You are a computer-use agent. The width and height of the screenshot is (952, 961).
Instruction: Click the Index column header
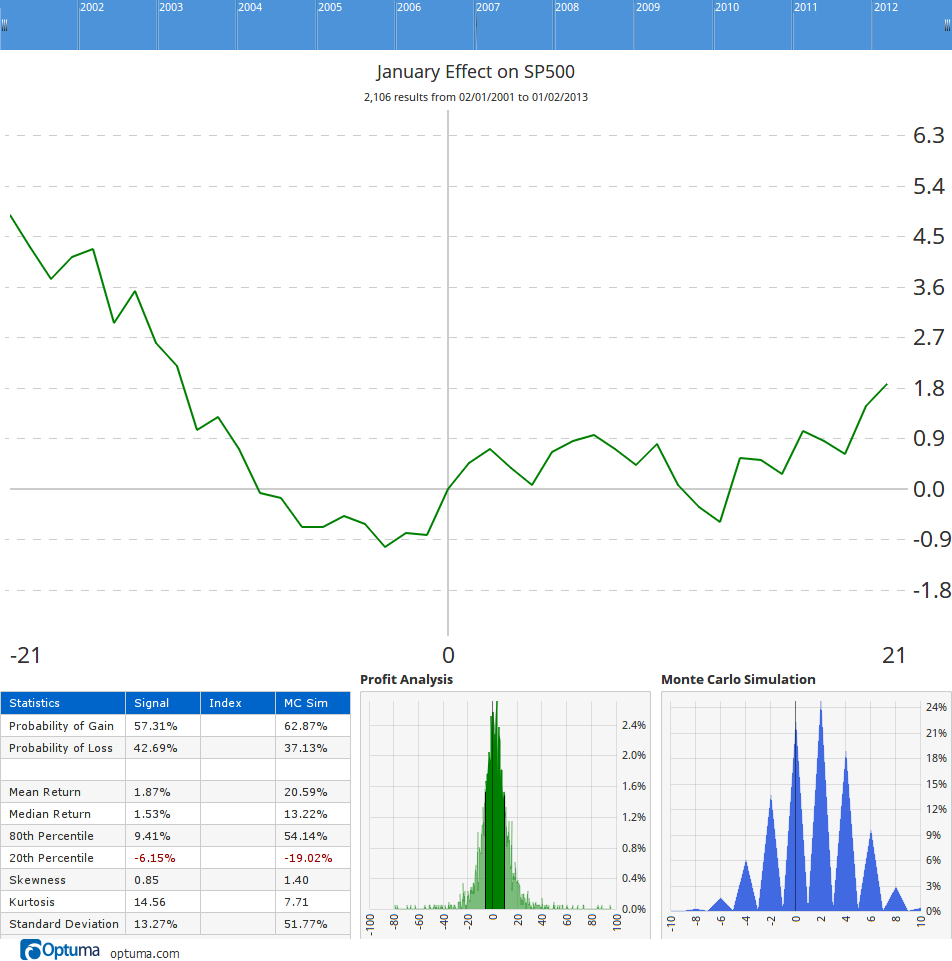[238, 703]
